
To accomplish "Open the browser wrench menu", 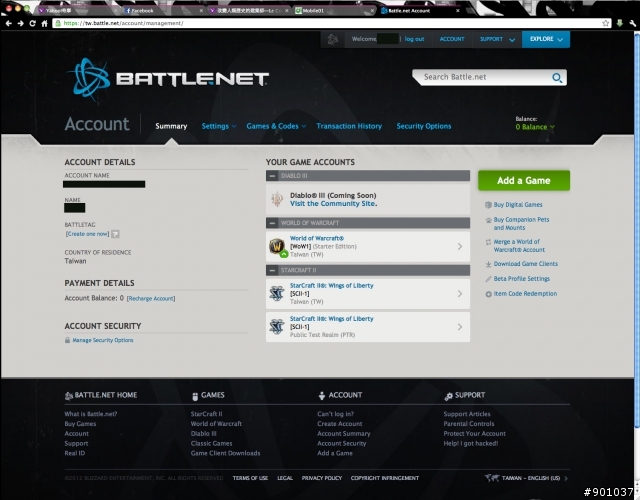I will pos(632,23).
